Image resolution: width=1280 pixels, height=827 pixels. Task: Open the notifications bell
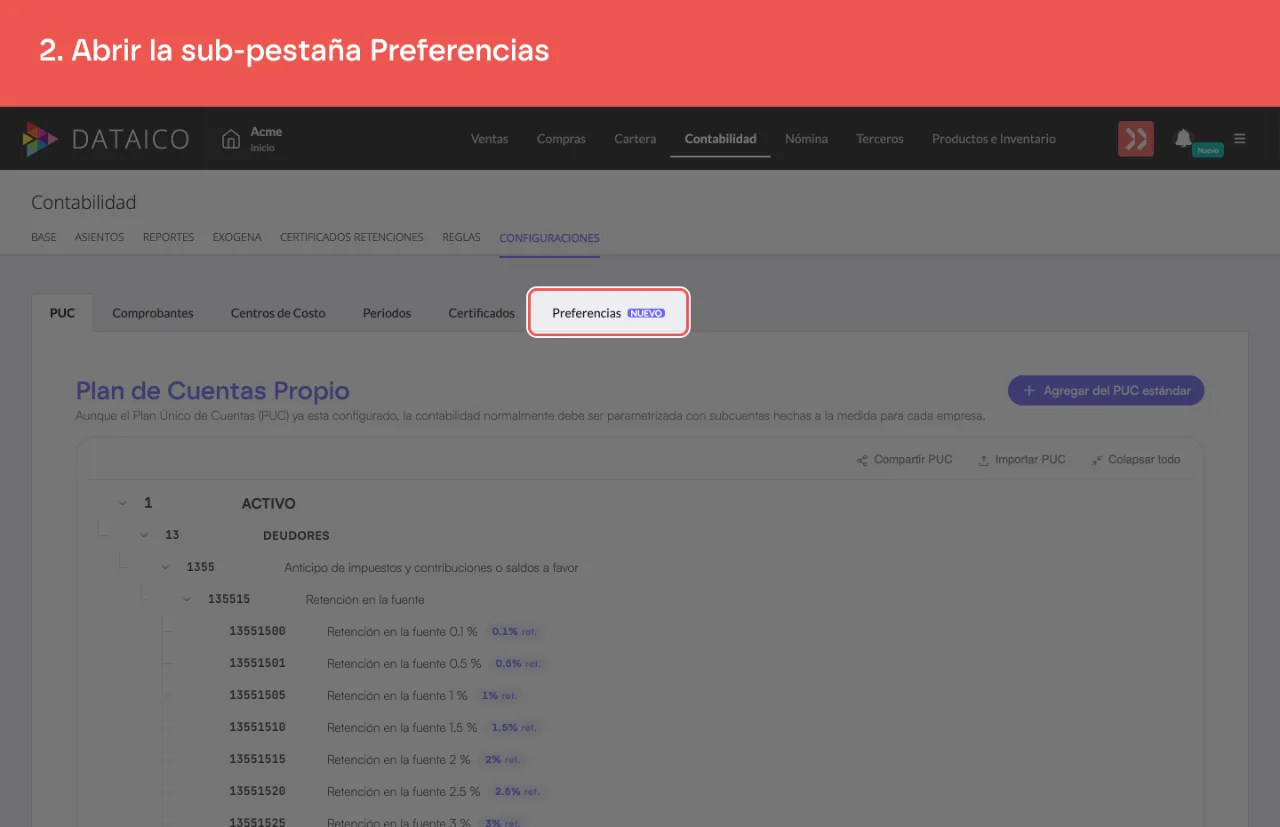pos(1184,138)
